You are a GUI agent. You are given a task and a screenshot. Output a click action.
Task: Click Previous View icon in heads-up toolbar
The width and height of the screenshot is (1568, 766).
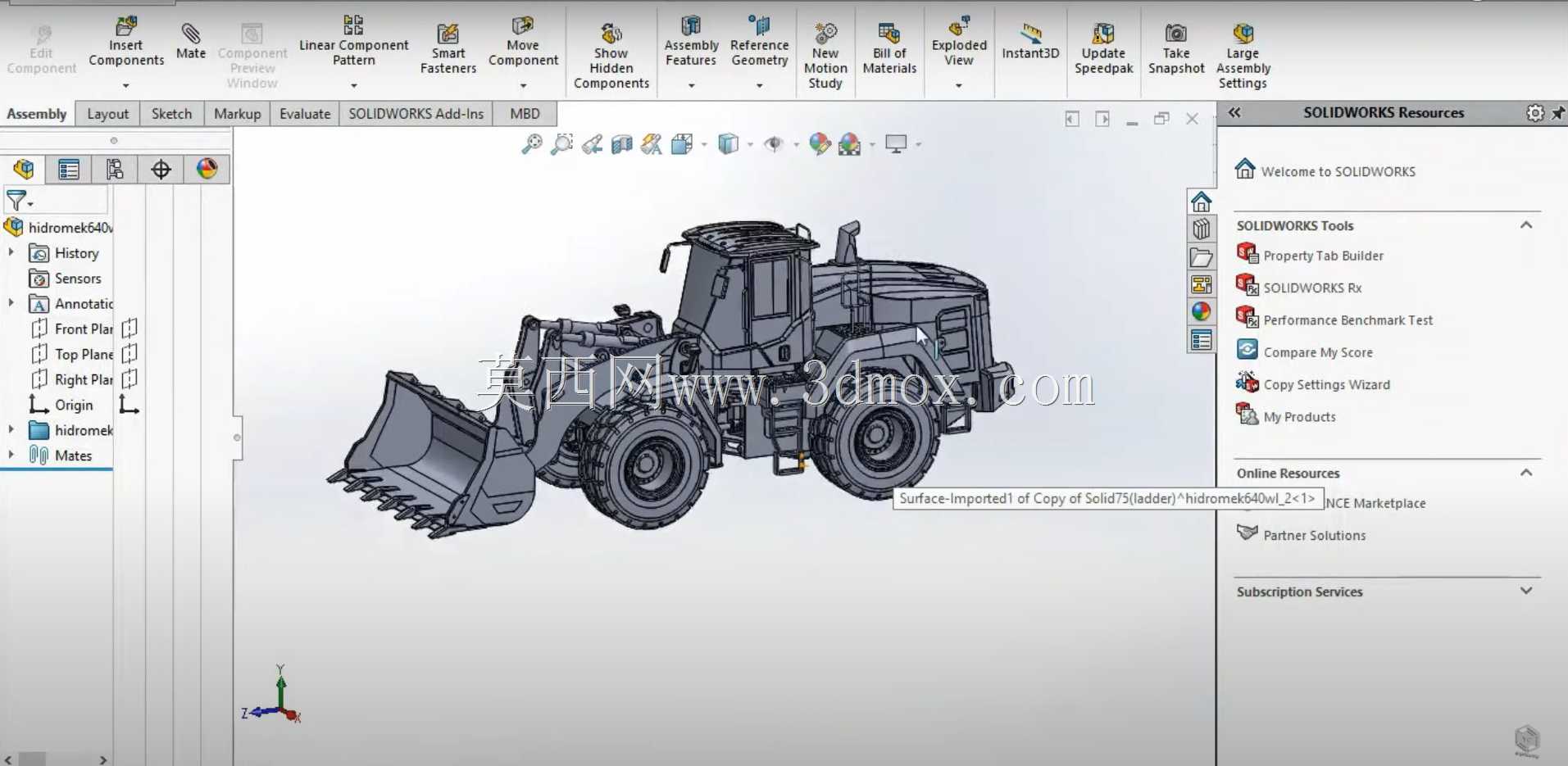click(592, 145)
